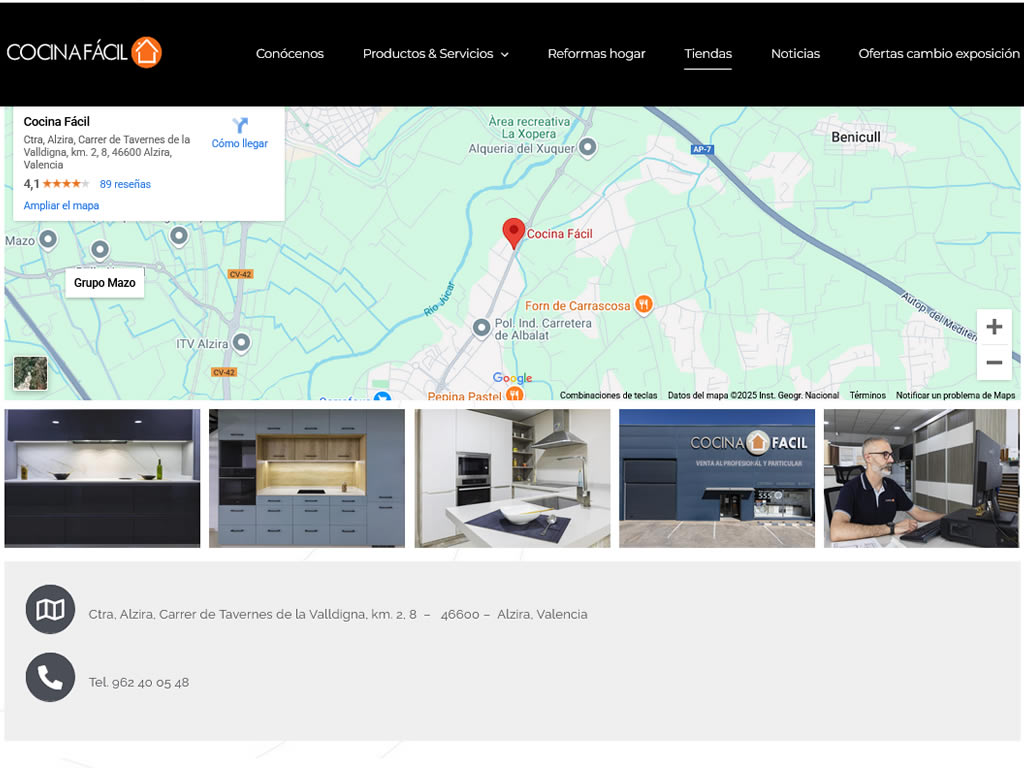Viewport: 1024px width, 768px height.
Task: Open the 89 reseñas reviews link
Action: click(125, 184)
